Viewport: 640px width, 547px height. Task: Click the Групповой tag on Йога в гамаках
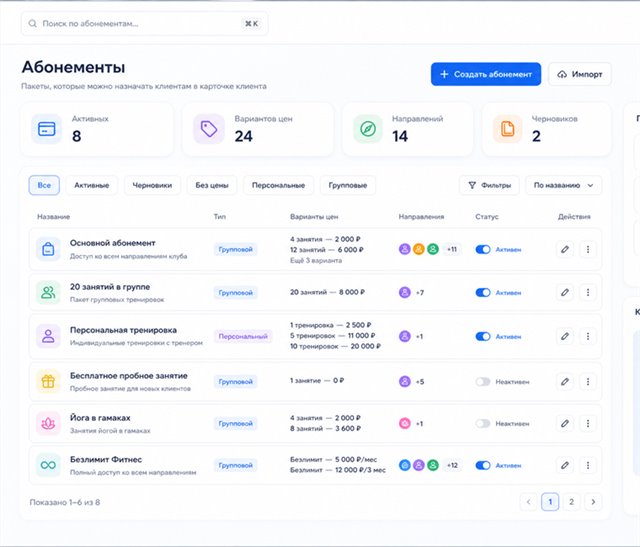[236, 424]
